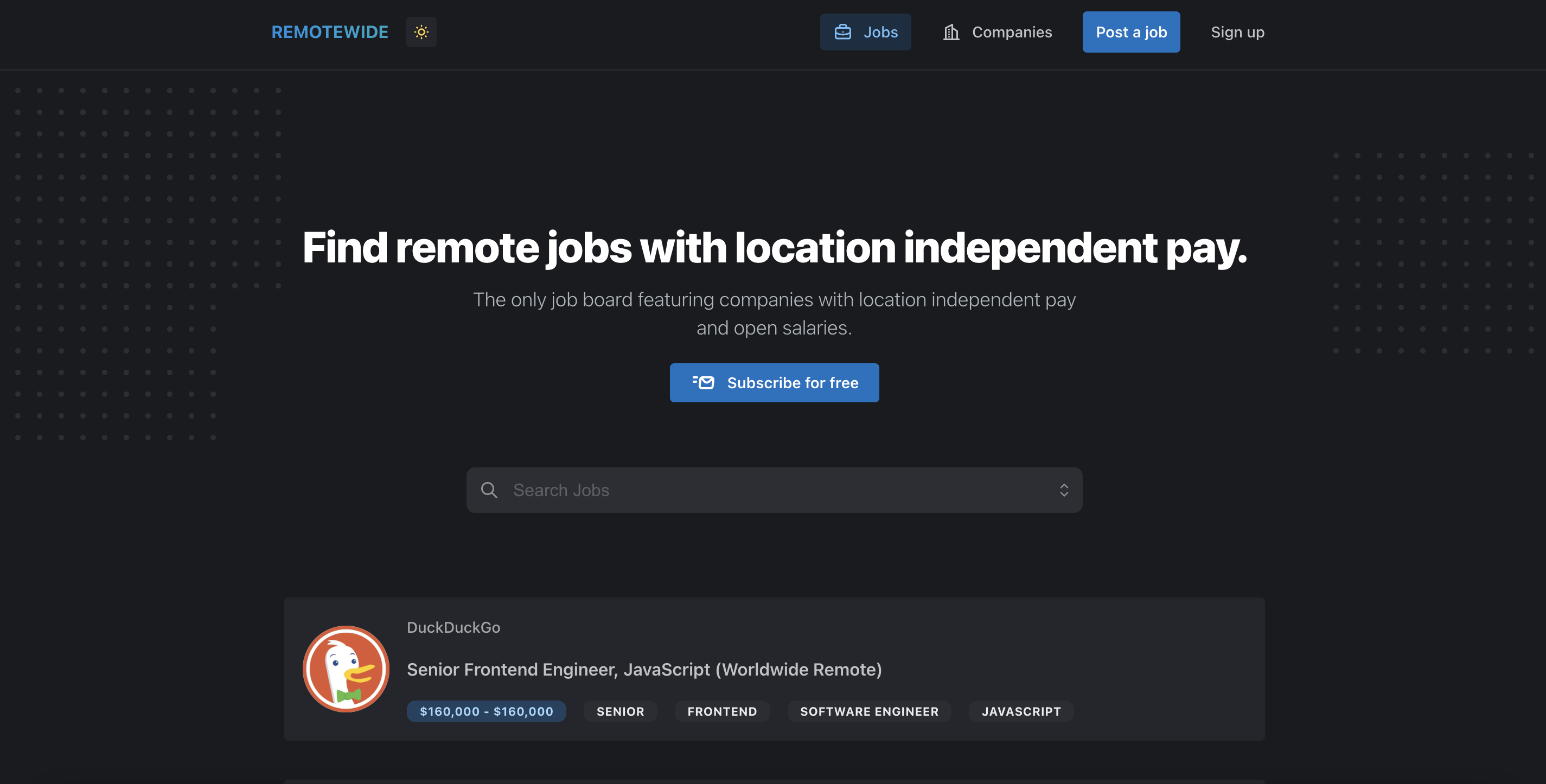Click the magnifying glass search icon
Image resolution: width=1546 pixels, height=784 pixels.
[489, 490]
